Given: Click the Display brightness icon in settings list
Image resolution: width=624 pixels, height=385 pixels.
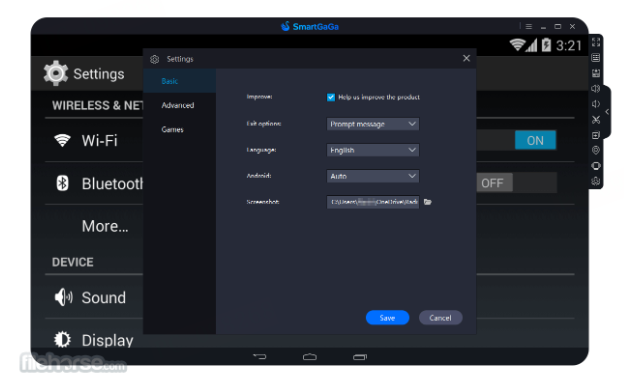Looking at the screenshot, I should pyautogui.click(x=62, y=340).
